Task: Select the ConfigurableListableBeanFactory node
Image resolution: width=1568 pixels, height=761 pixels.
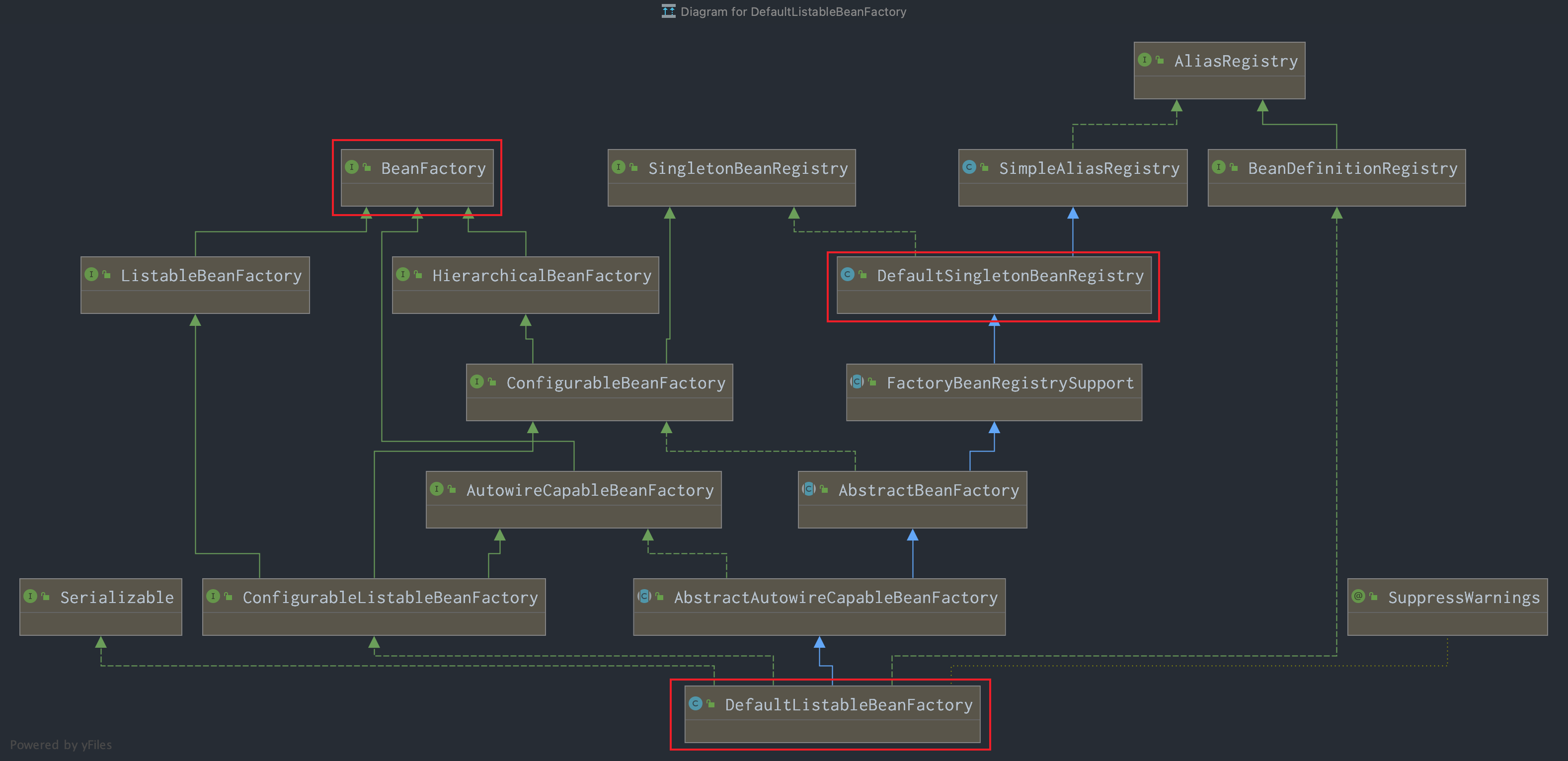Action: coord(390,597)
